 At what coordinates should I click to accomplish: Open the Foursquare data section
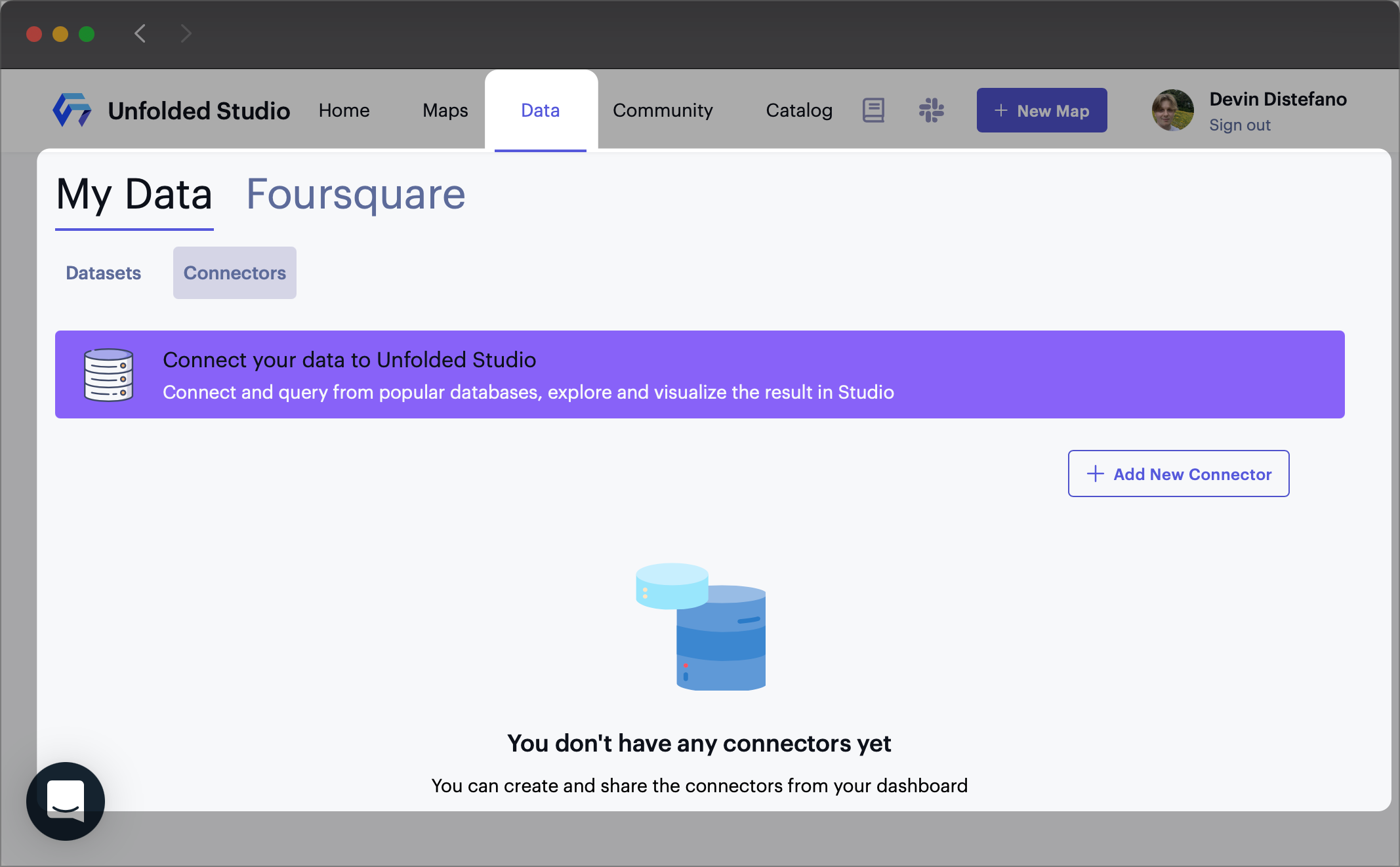tap(355, 193)
